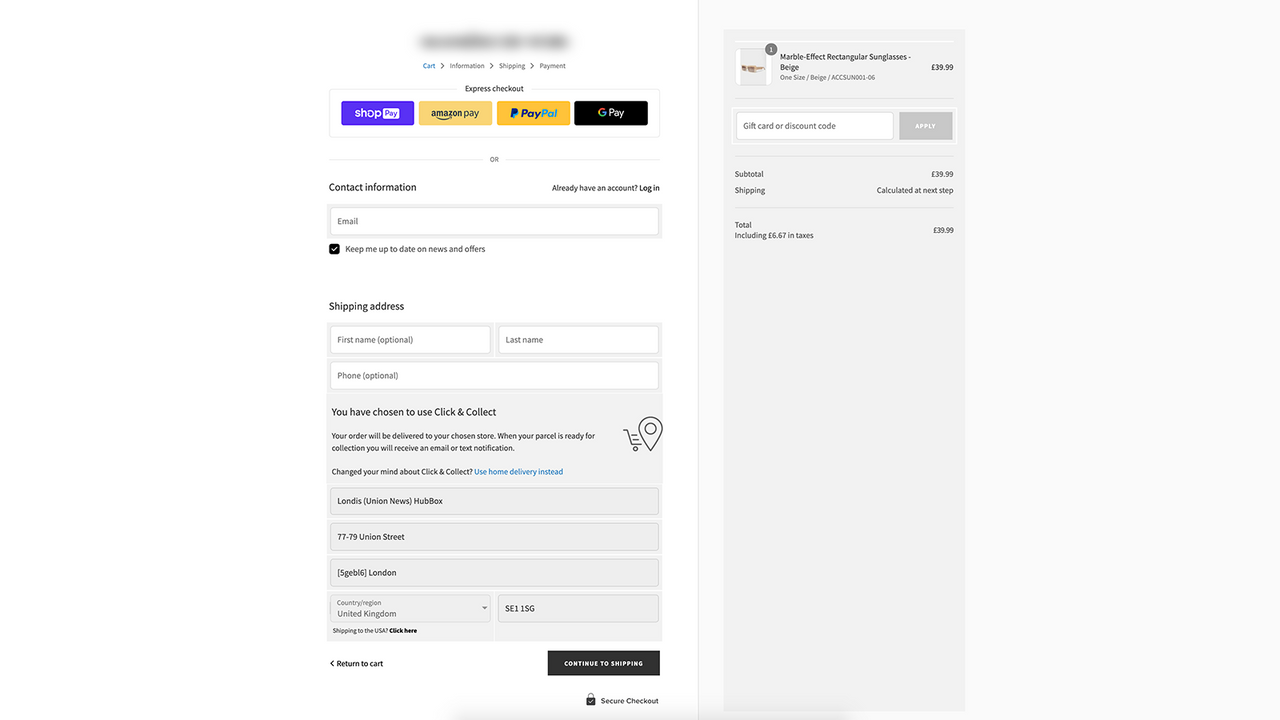Image resolution: width=1280 pixels, height=720 pixels.
Task: Click the quantity badge on the sunglasses thumbnail
Action: tap(770, 48)
